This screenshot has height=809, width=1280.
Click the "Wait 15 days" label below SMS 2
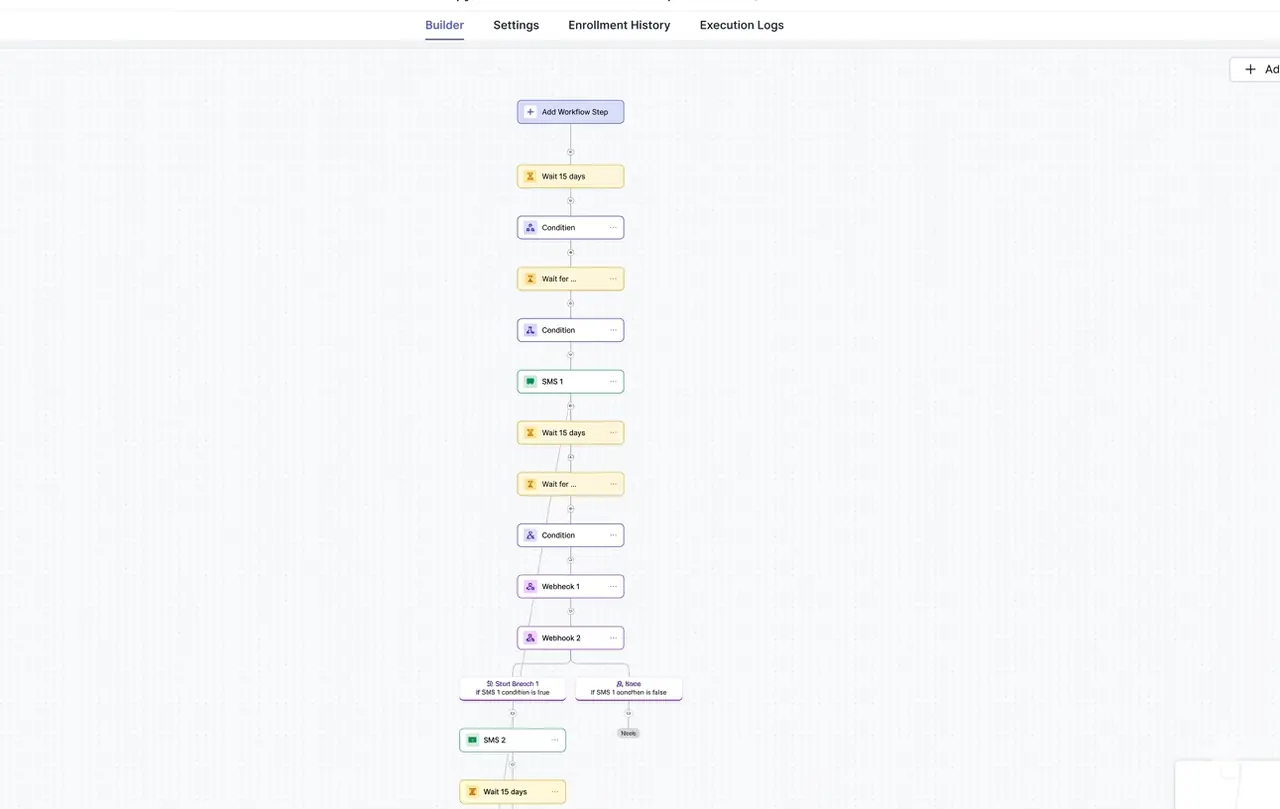[505, 792]
